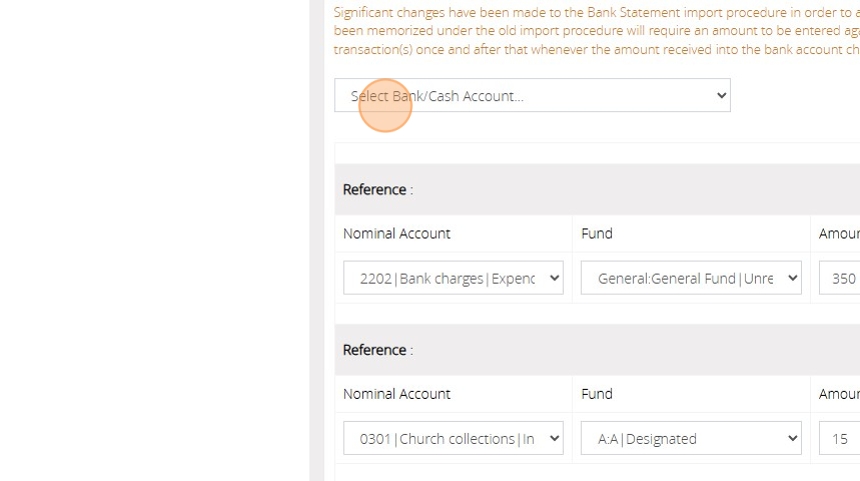Screen dimensions: 860x481
Task: Click the arrow icon beside A:A Designated
Action: click(x=793, y=438)
